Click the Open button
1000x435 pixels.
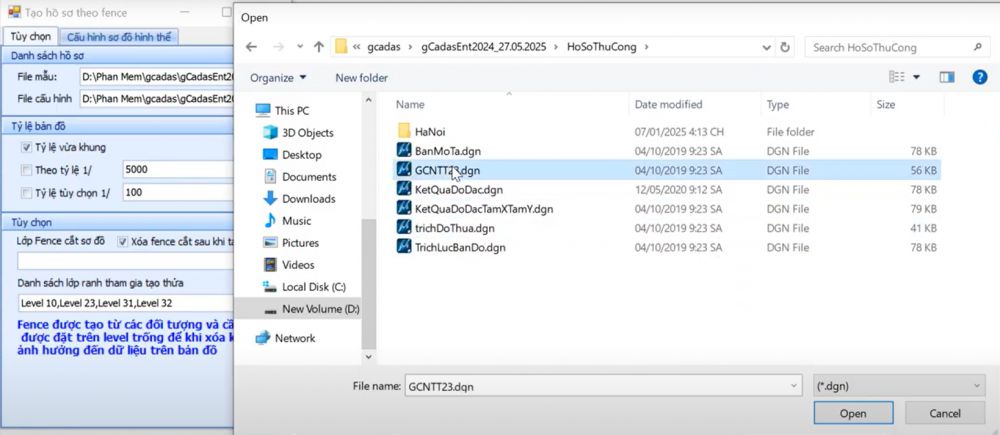(x=853, y=413)
